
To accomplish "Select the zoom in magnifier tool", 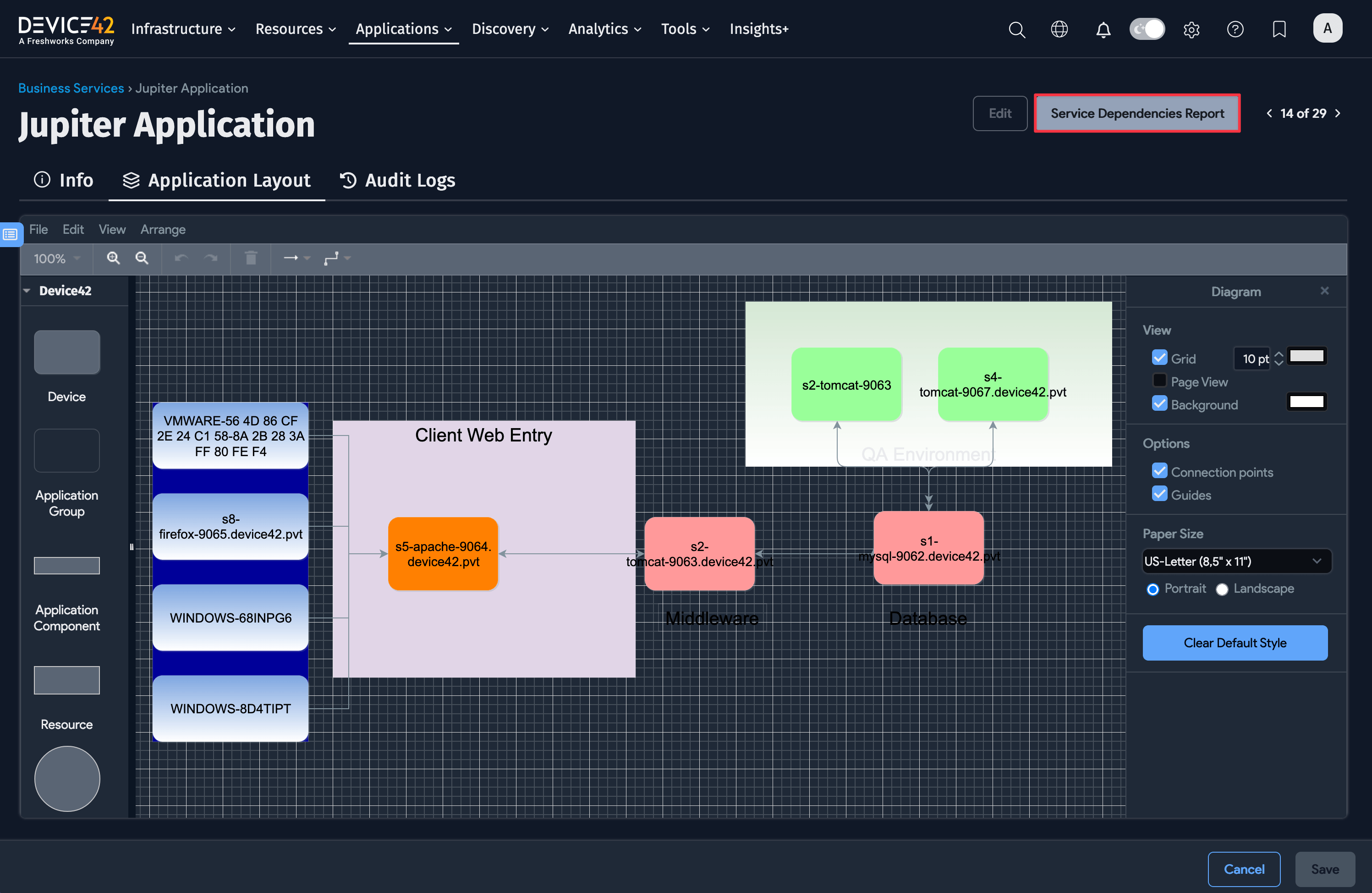I will click(x=113, y=258).
